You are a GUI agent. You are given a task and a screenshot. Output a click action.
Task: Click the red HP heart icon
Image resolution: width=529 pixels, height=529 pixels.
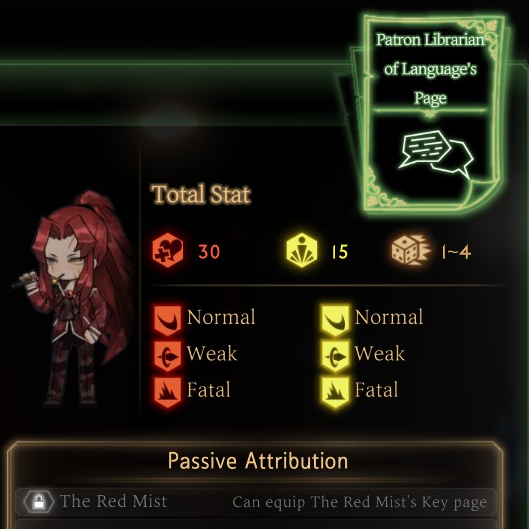168,250
